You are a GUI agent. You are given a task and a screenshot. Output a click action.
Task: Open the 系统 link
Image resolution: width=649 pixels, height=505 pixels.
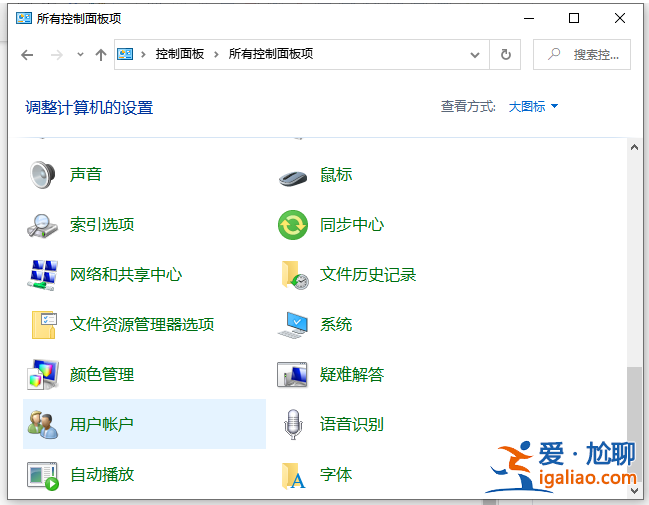(x=336, y=325)
